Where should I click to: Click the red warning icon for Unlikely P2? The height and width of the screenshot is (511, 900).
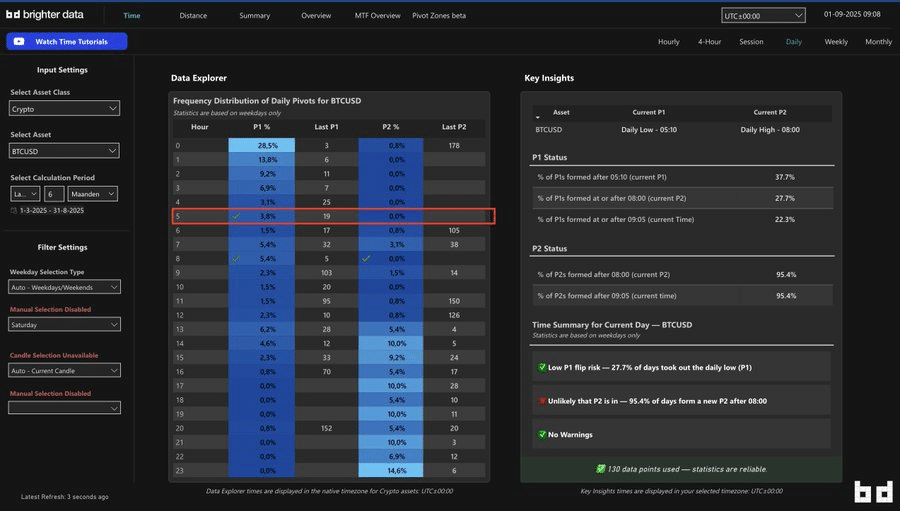tap(541, 401)
